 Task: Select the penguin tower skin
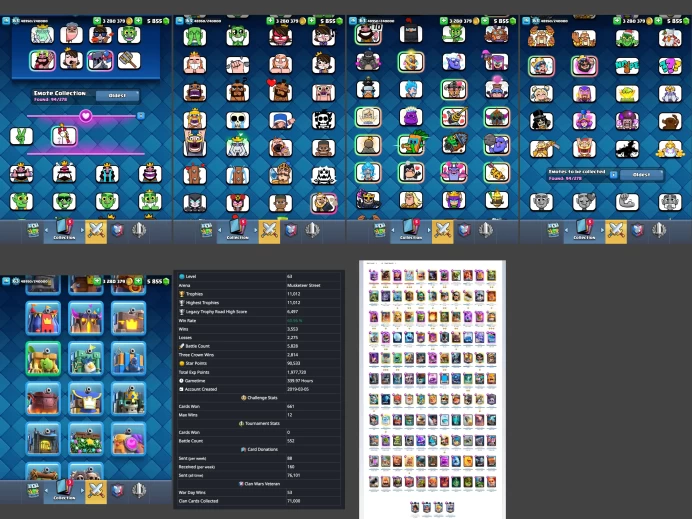pos(86,359)
